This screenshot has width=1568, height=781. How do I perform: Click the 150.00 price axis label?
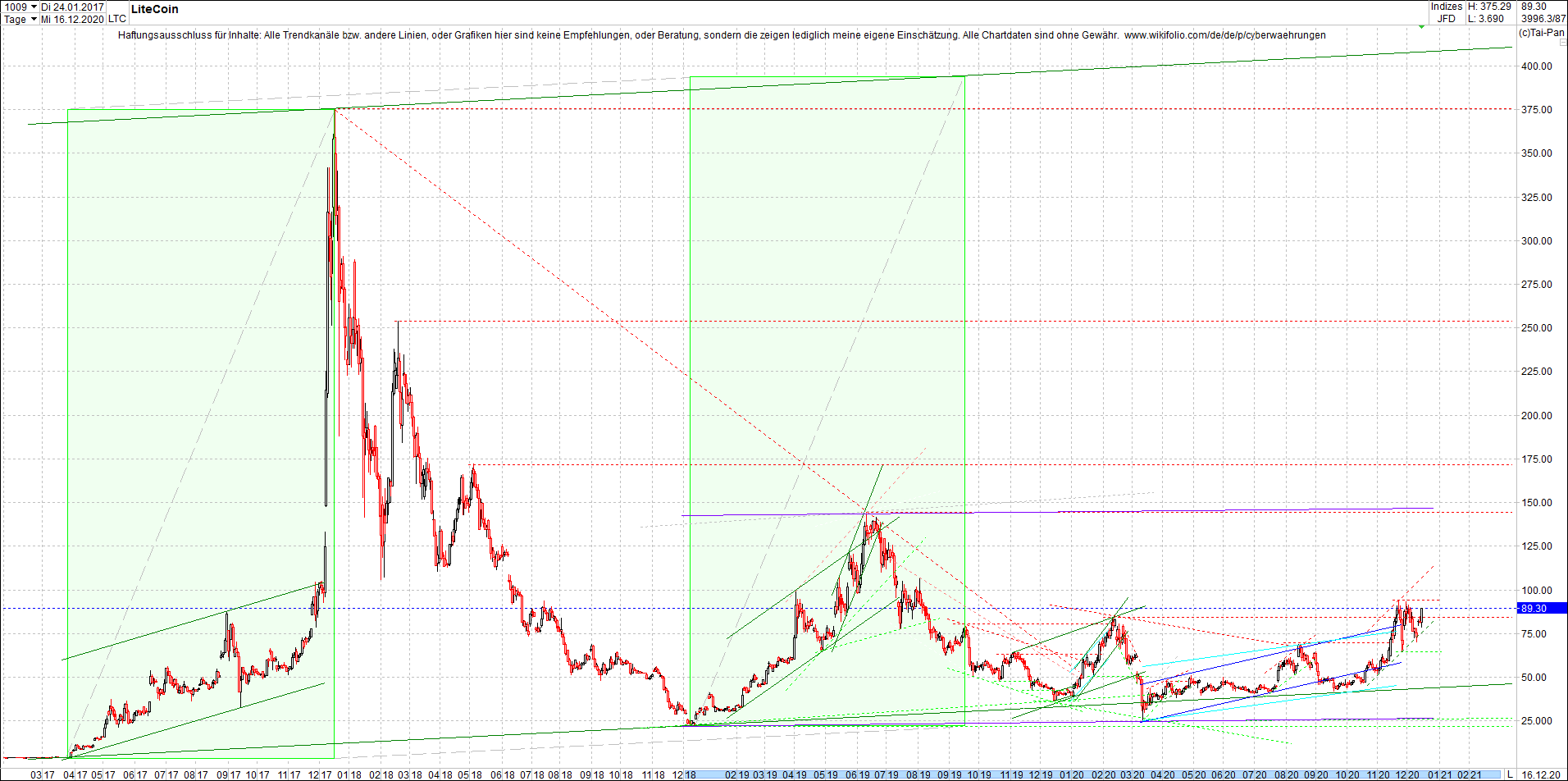(1536, 503)
